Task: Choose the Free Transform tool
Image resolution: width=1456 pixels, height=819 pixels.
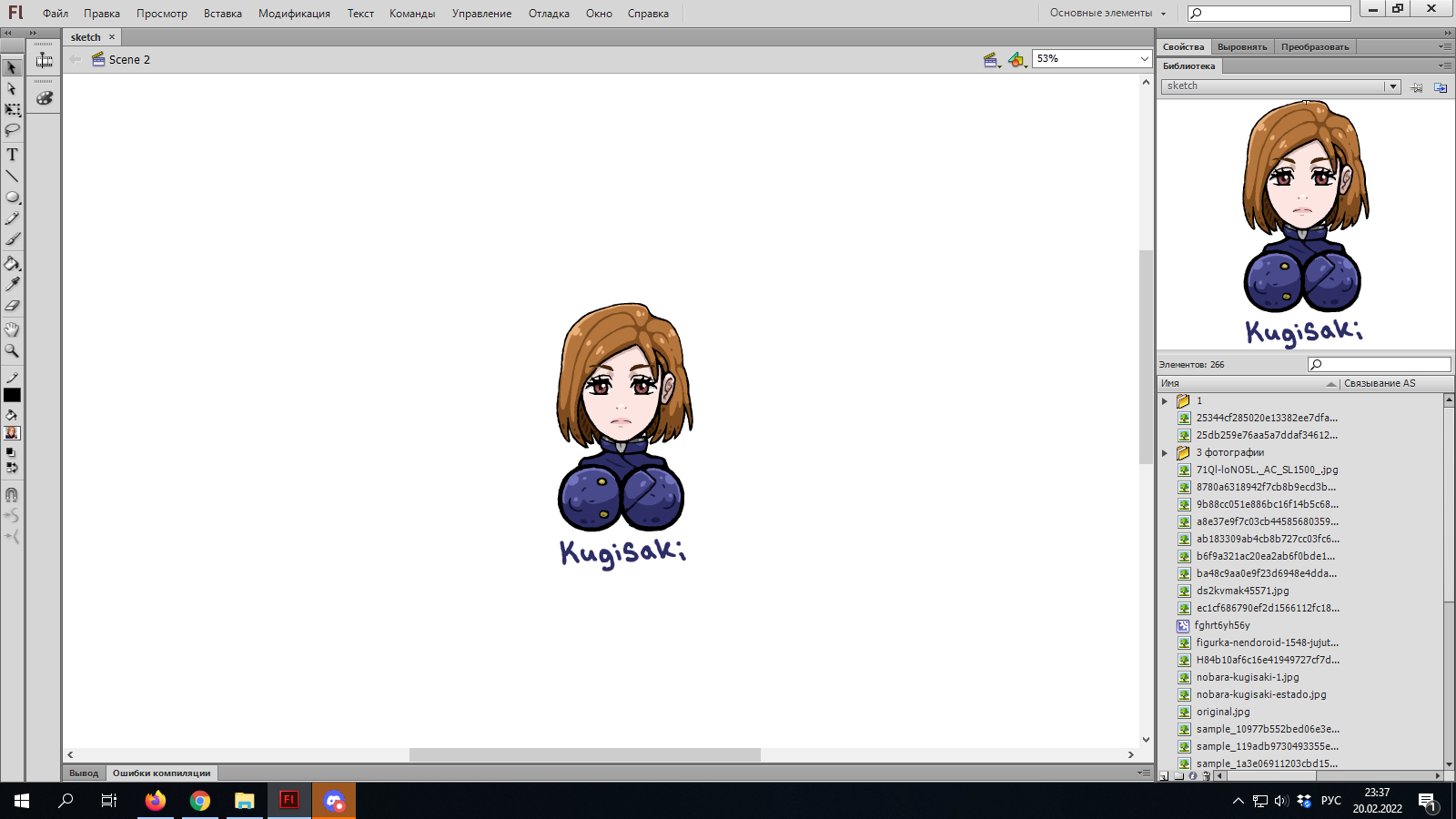Action: click(x=12, y=109)
